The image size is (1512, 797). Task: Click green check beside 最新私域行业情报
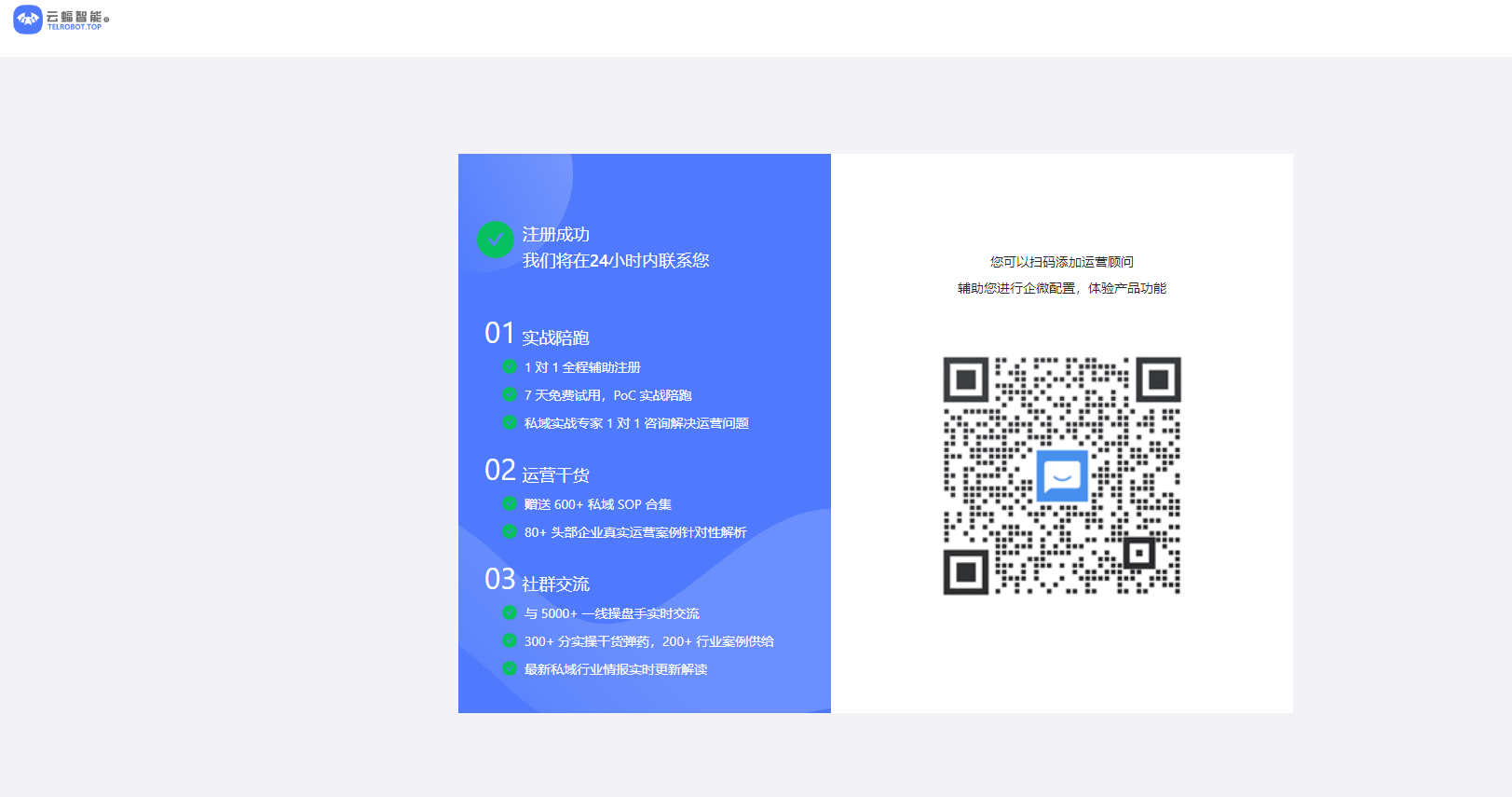pyautogui.click(x=510, y=668)
